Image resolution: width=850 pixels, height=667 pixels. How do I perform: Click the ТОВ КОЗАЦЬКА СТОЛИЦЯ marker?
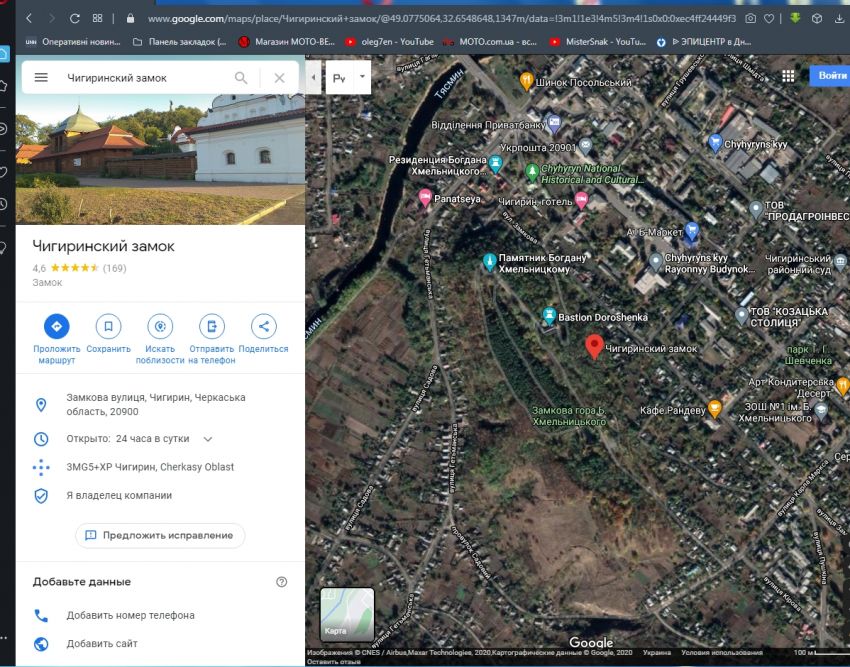pyautogui.click(x=742, y=315)
